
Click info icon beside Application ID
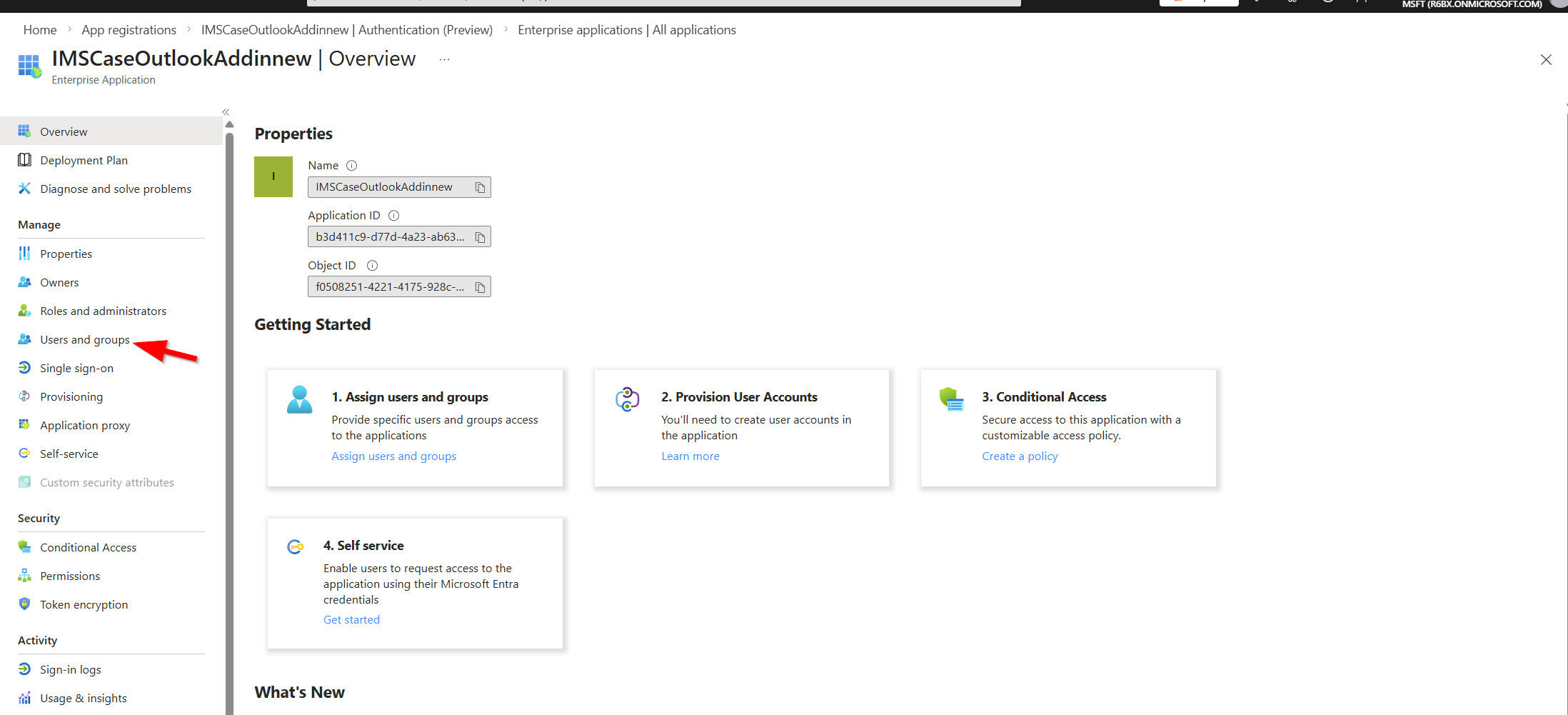click(x=393, y=216)
